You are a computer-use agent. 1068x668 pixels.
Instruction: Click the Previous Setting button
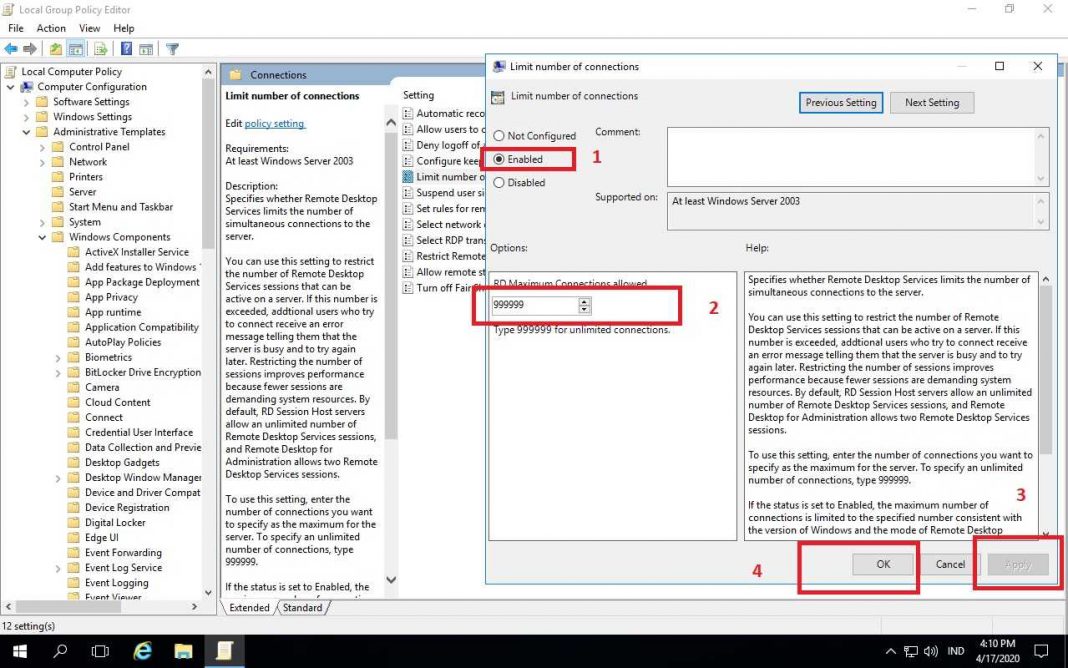tap(841, 103)
